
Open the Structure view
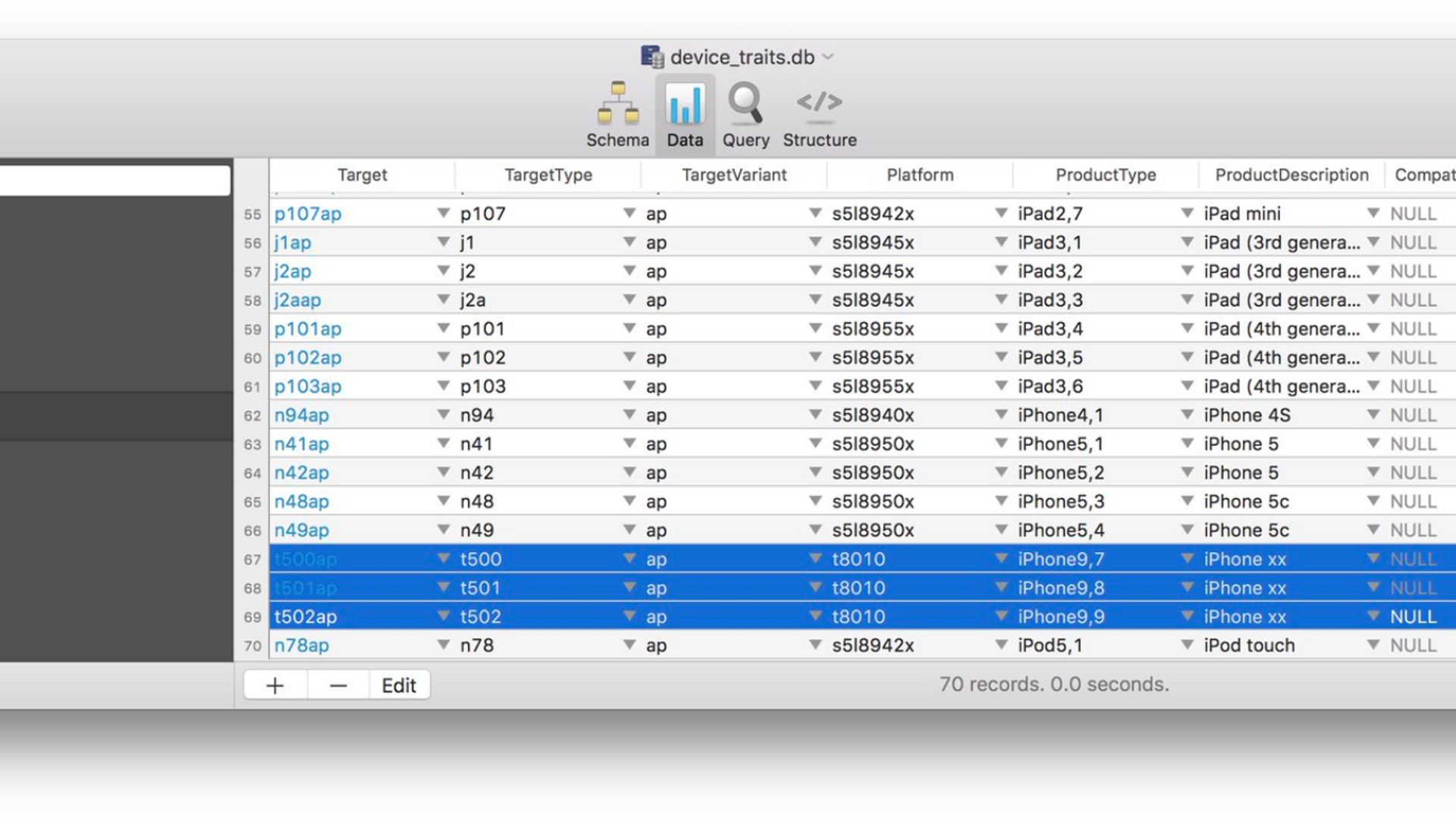pyautogui.click(x=820, y=115)
